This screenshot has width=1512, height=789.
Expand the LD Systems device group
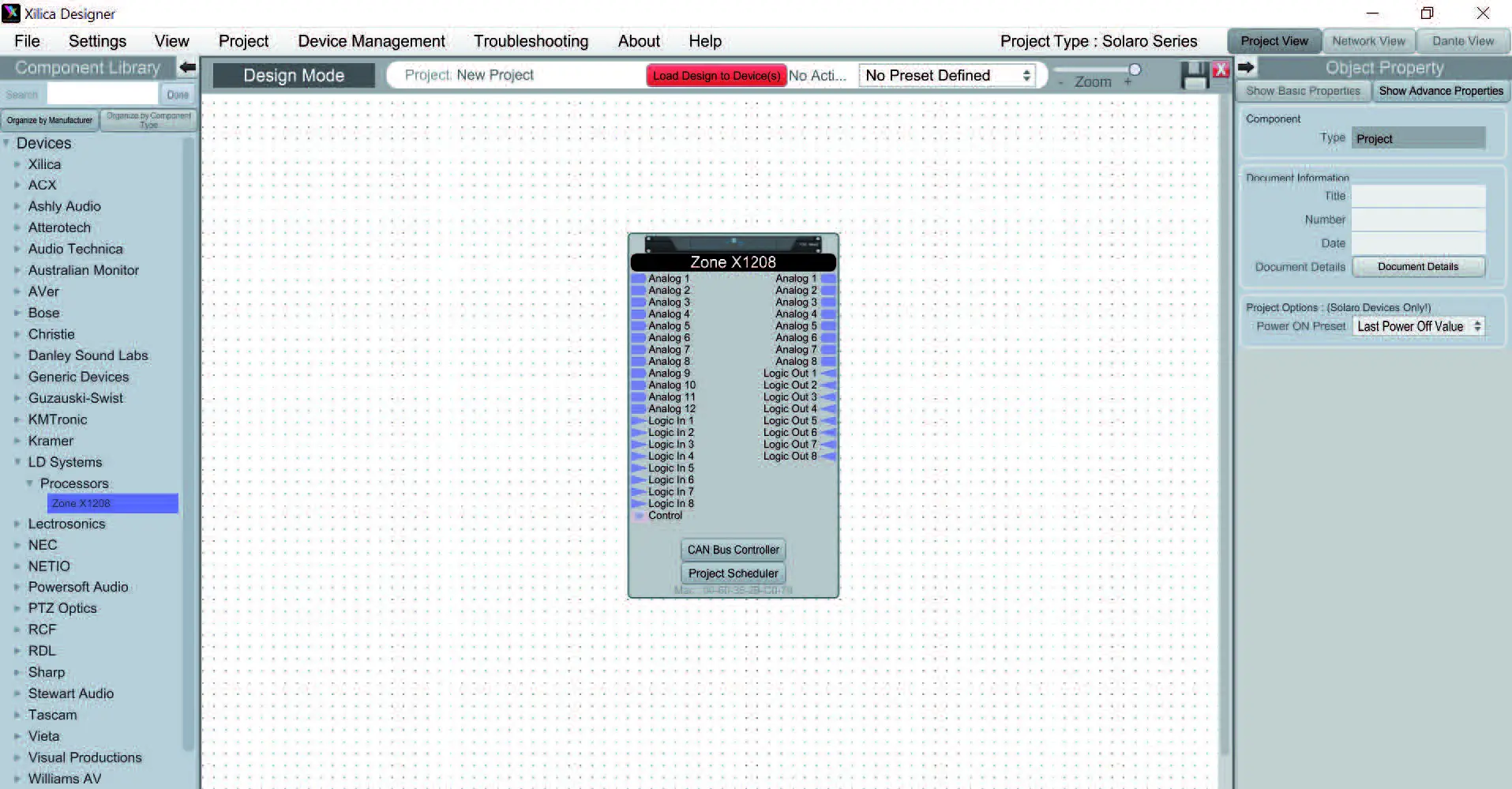click(x=19, y=462)
